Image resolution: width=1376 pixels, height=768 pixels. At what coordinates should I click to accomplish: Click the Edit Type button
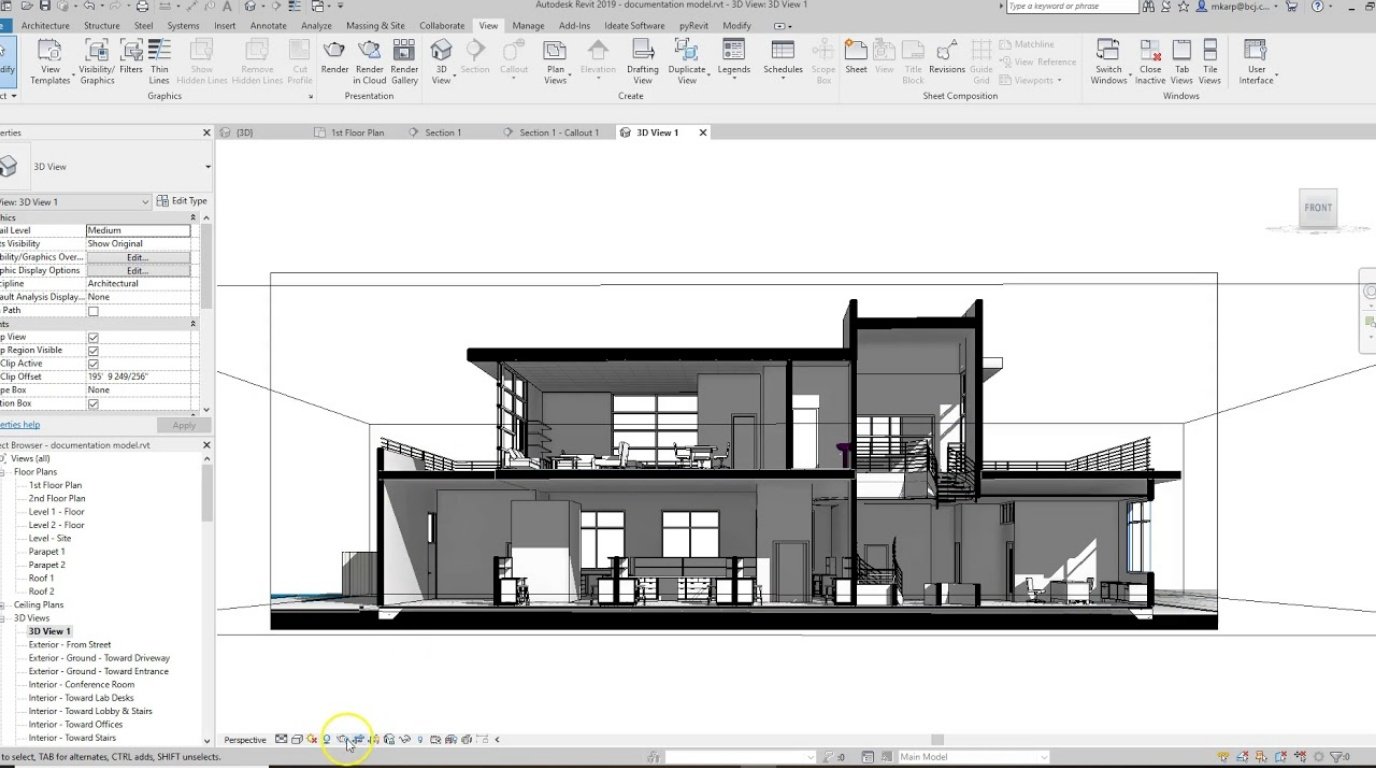[x=182, y=201]
